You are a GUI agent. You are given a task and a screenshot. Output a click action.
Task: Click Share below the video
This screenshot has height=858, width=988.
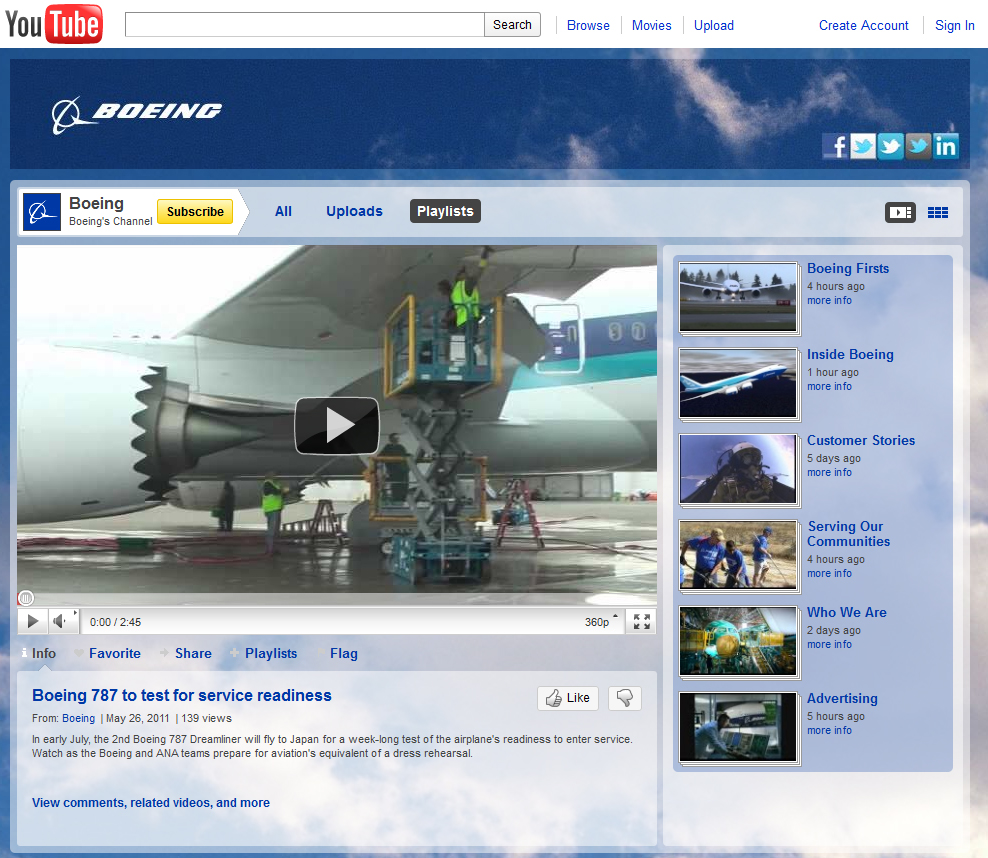pos(186,654)
